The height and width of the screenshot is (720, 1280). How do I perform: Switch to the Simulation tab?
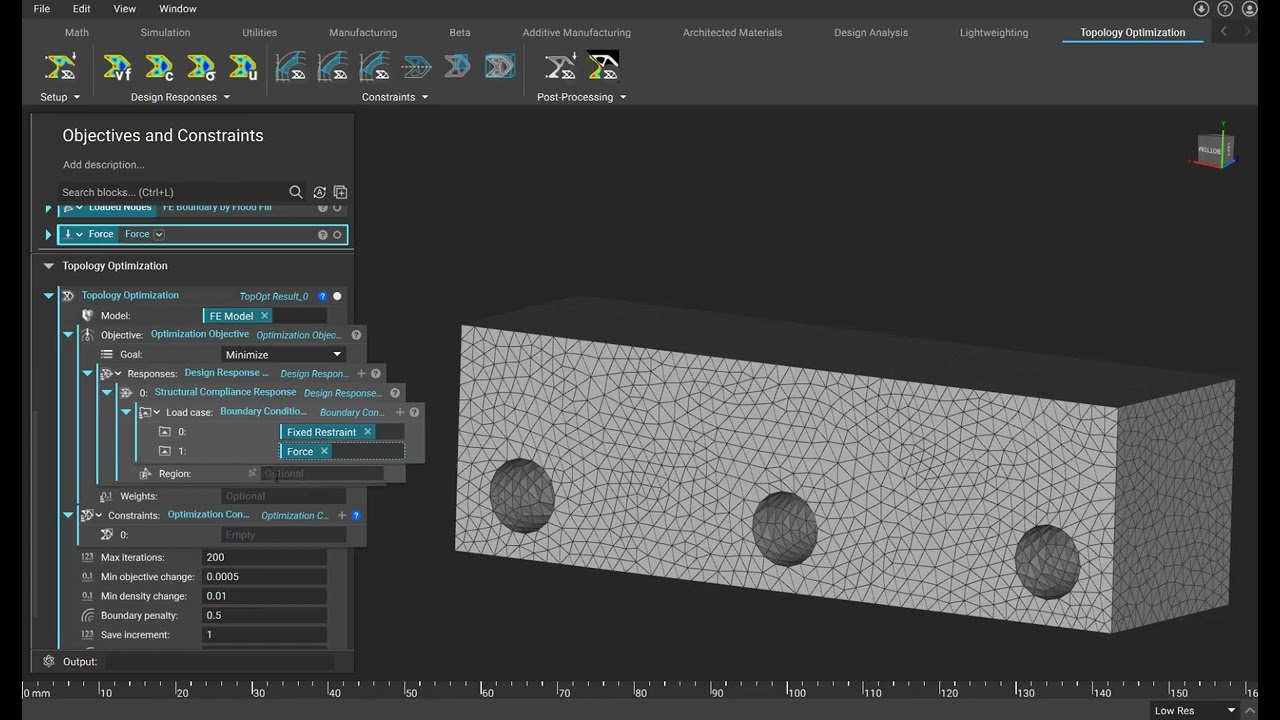tap(165, 33)
